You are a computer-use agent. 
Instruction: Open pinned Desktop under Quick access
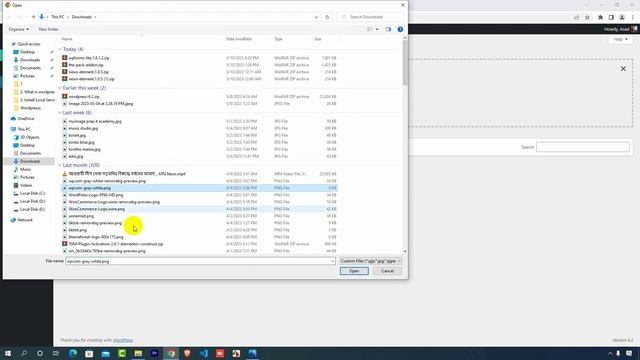point(27,52)
